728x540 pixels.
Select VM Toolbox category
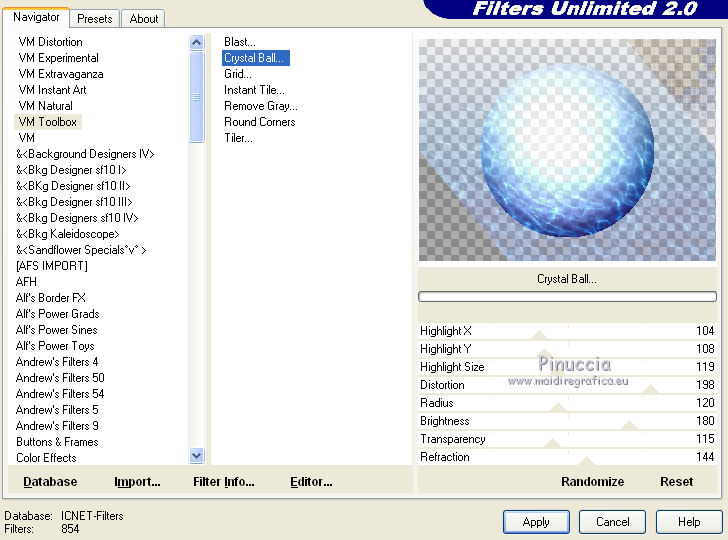48,122
